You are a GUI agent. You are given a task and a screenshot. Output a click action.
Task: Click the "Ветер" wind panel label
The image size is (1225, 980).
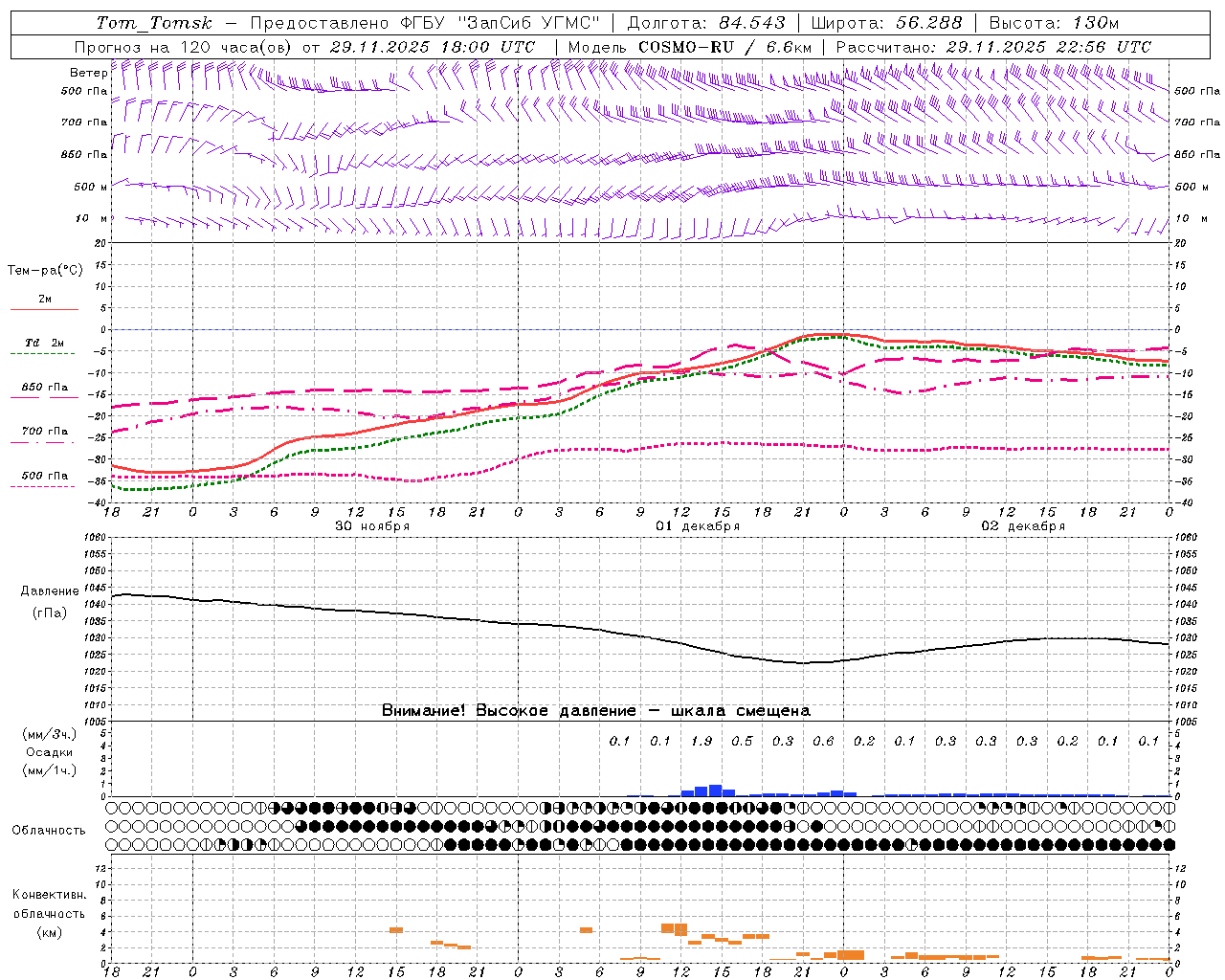(88, 73)
